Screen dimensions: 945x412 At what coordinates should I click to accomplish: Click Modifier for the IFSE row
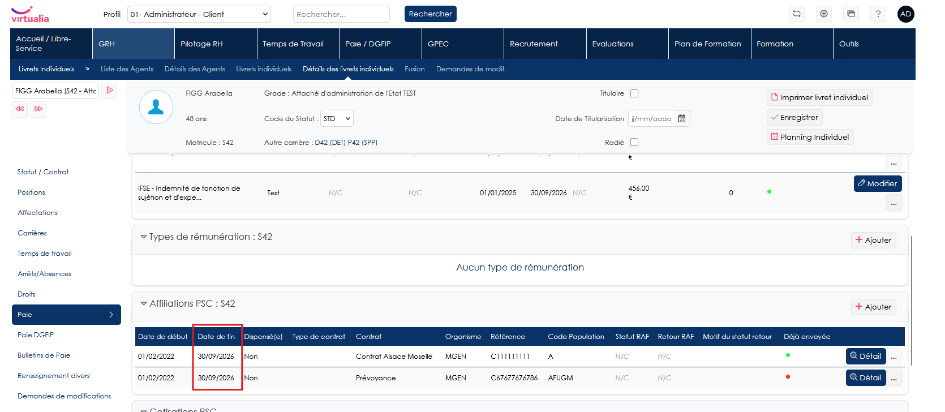coord(878,183)
